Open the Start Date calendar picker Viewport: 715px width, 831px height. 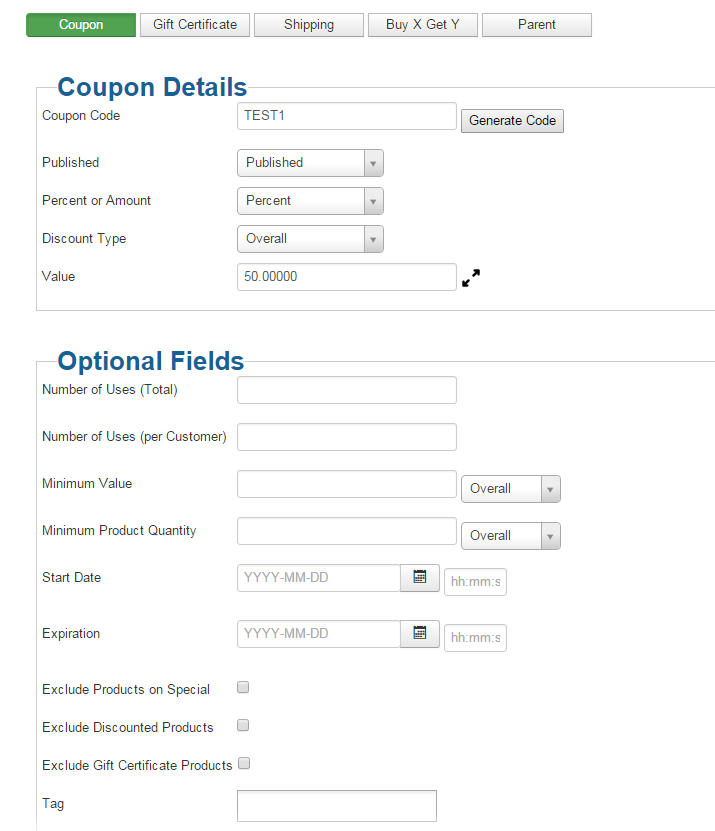pyautogui.click(x=420, y=578)
